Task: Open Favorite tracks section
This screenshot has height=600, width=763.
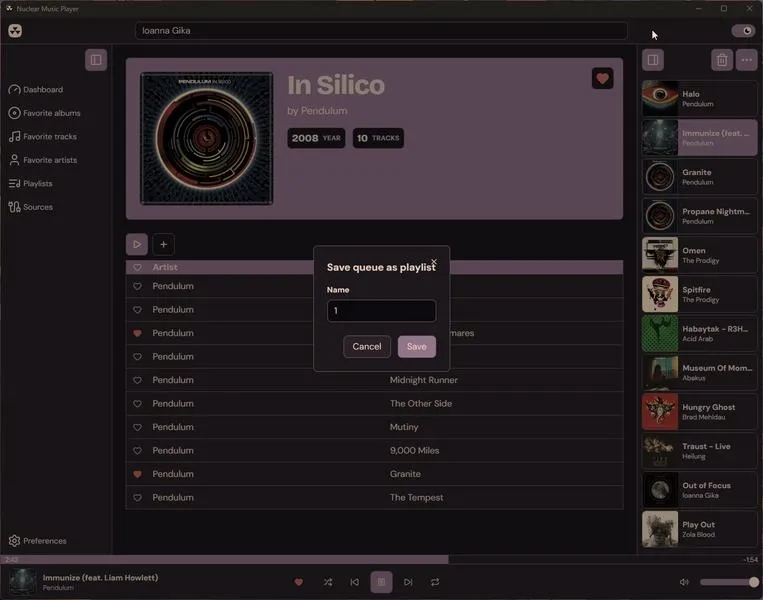Action: 42,137
